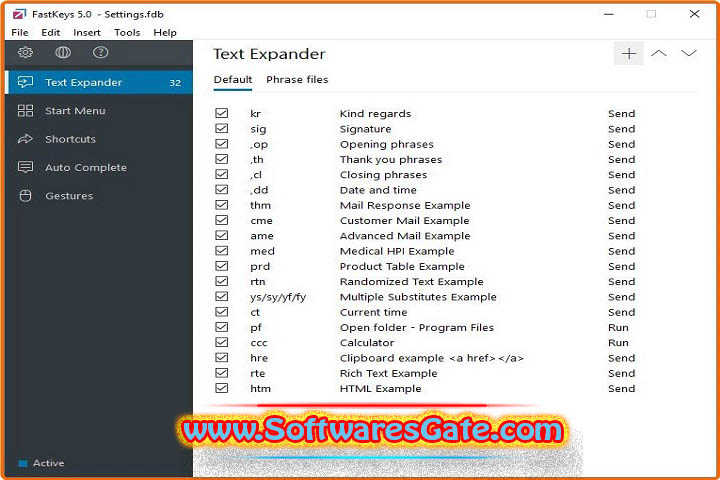Screen dimensions: 720x480
Task: Select the Current time entry
Action: pyautogui.click(x=373, y=312)
